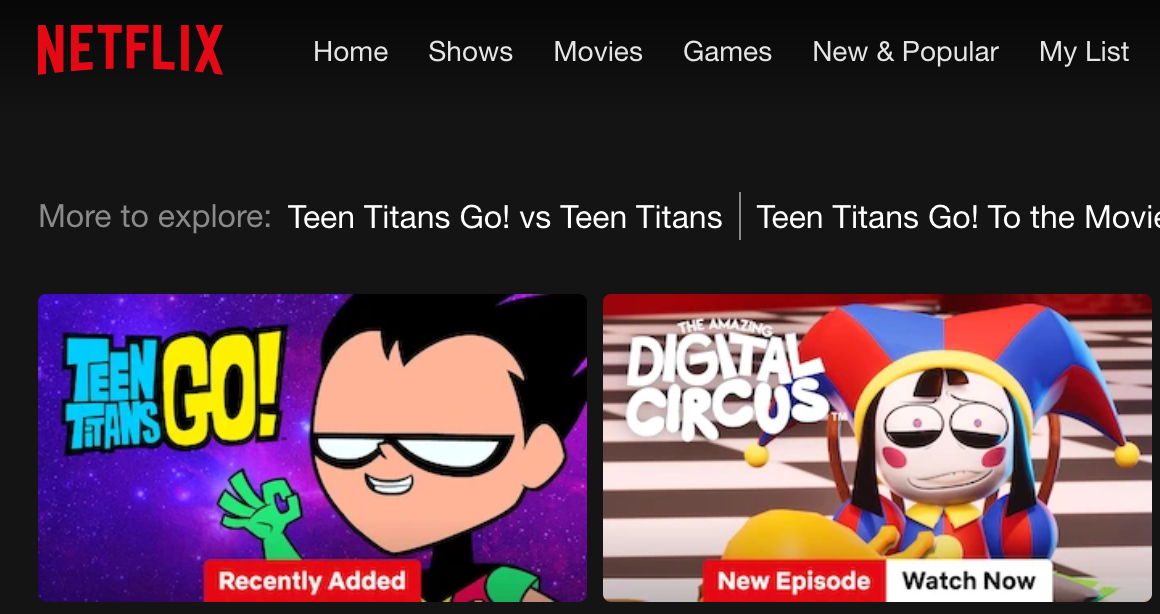Select the Teen Titans Go! show thumbnail

(x=312, y=448)
